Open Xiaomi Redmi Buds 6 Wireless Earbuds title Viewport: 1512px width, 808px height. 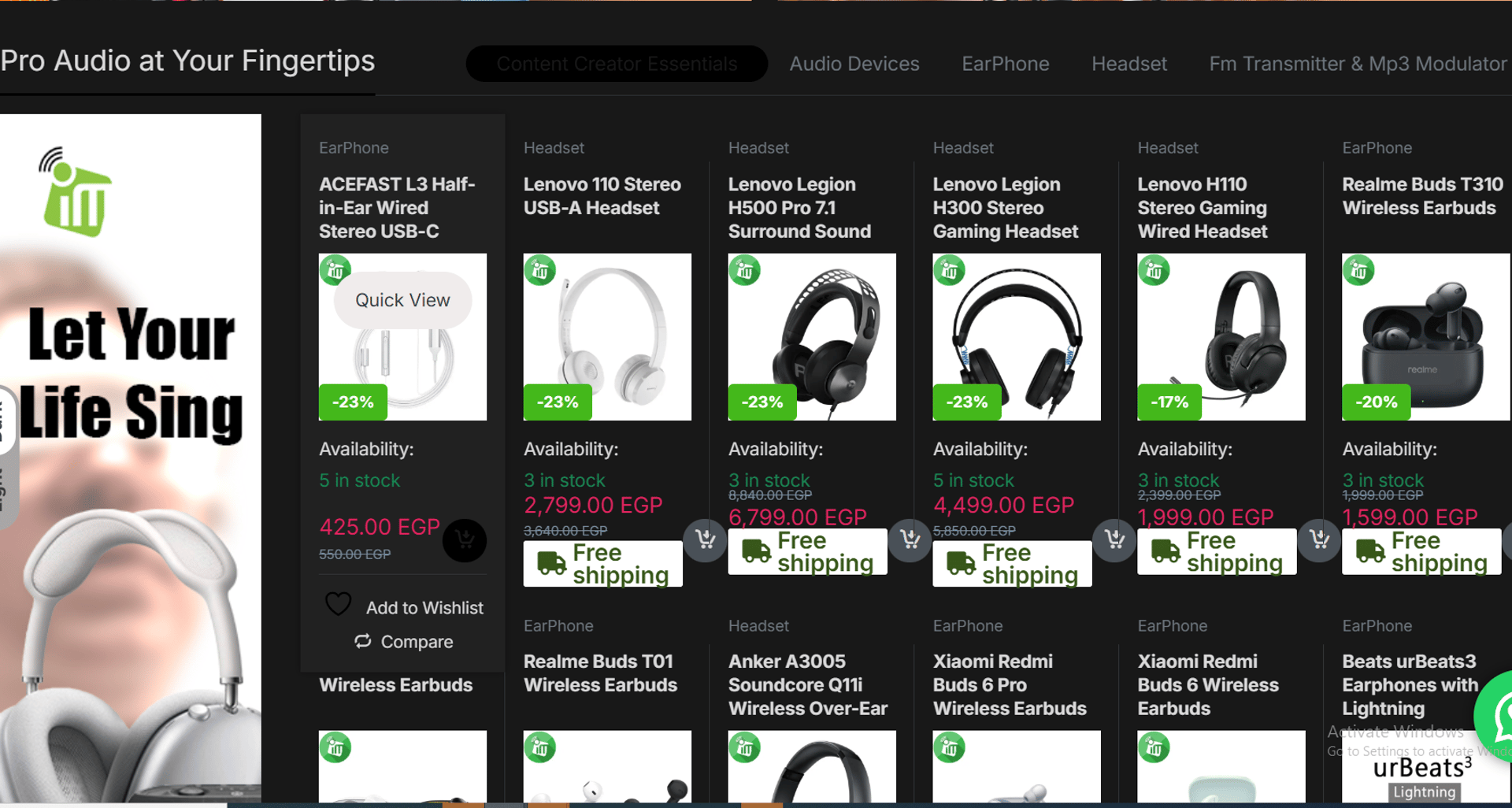(1209, 685)
